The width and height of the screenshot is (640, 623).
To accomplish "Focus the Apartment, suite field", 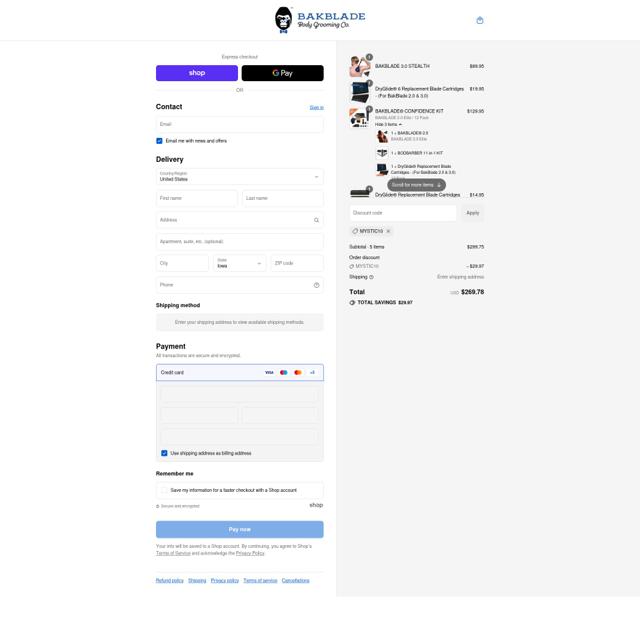I will [x=240, y=242].
